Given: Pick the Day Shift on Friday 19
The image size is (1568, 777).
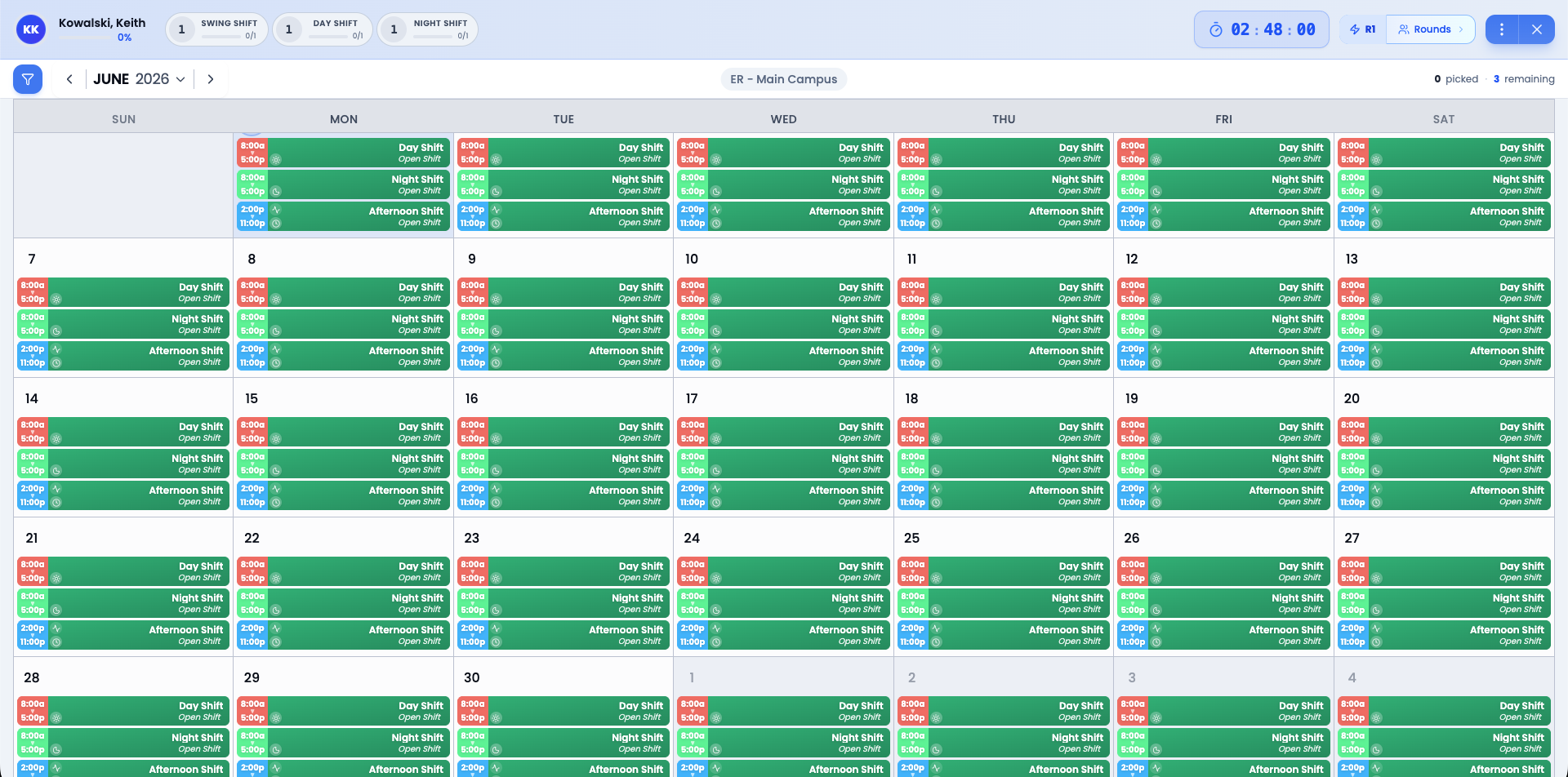Looking at the screenshot, I should (x=1223, y=432).
